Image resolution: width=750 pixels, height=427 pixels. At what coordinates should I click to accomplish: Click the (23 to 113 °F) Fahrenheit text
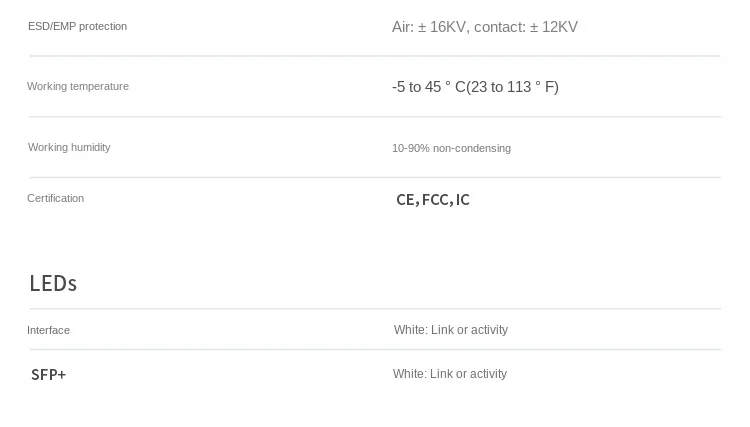tap(514, 87)
